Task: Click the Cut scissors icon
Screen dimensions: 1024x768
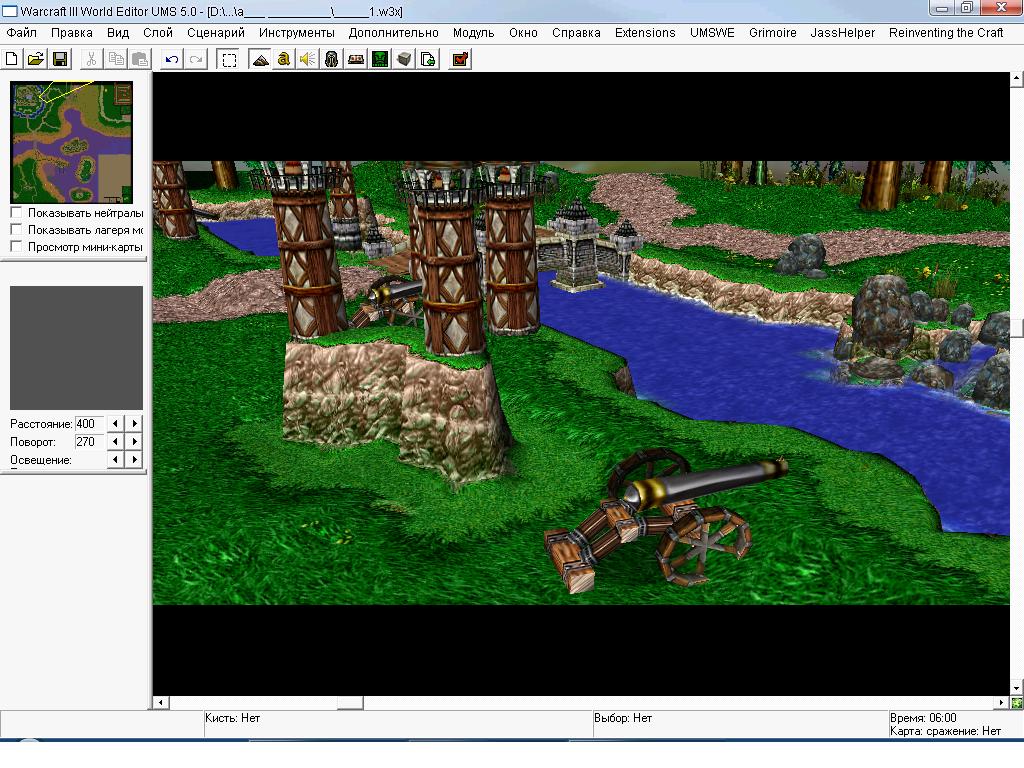Action: coord(91,59)
